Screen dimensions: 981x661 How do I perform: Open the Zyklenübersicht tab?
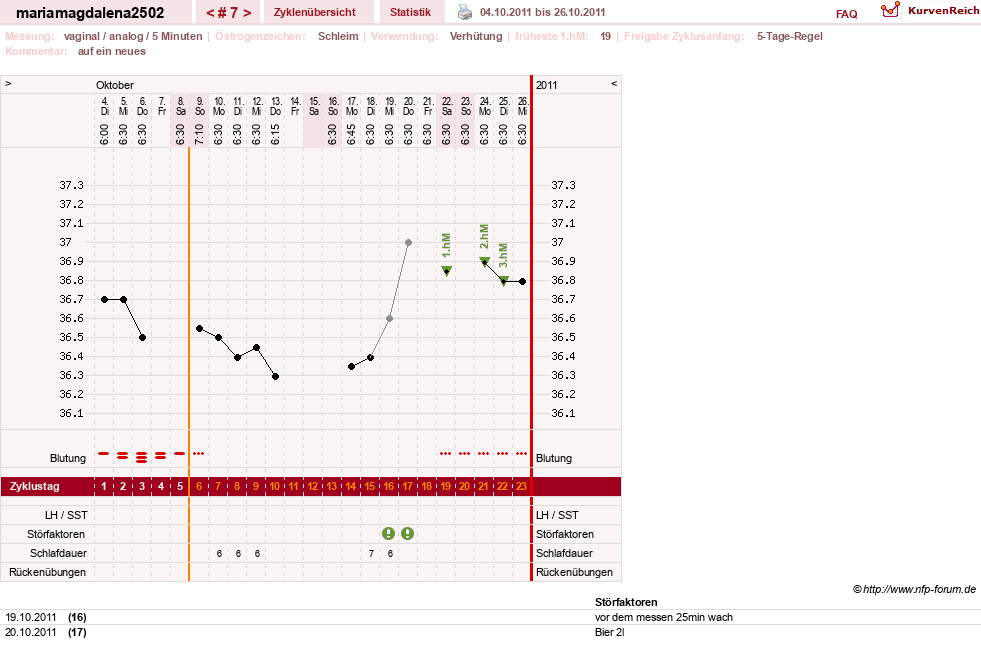[x=315, y=12]
